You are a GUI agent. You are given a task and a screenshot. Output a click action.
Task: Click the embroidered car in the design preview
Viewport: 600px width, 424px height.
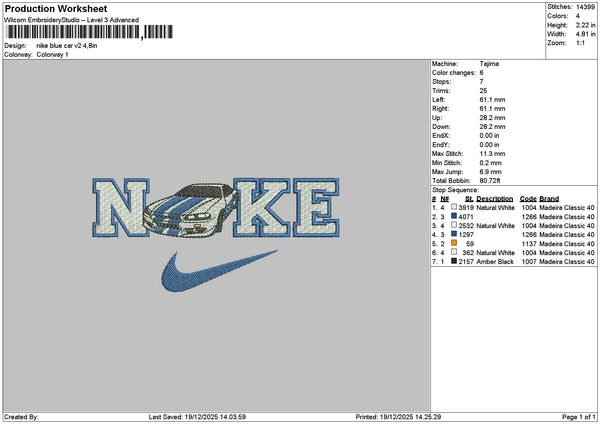191,209
